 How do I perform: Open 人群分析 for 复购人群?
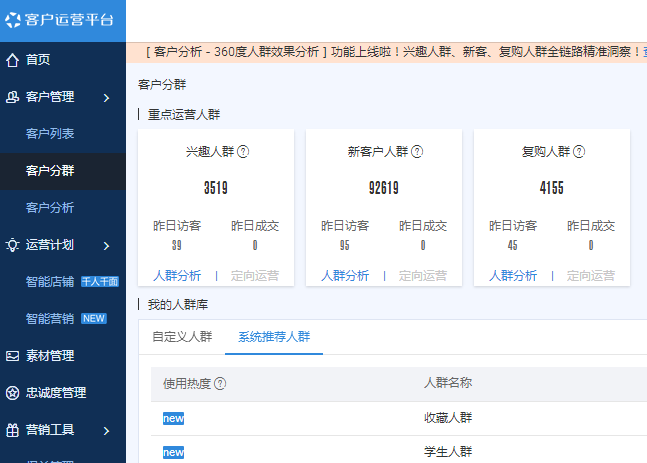click(x=513, y=276)
